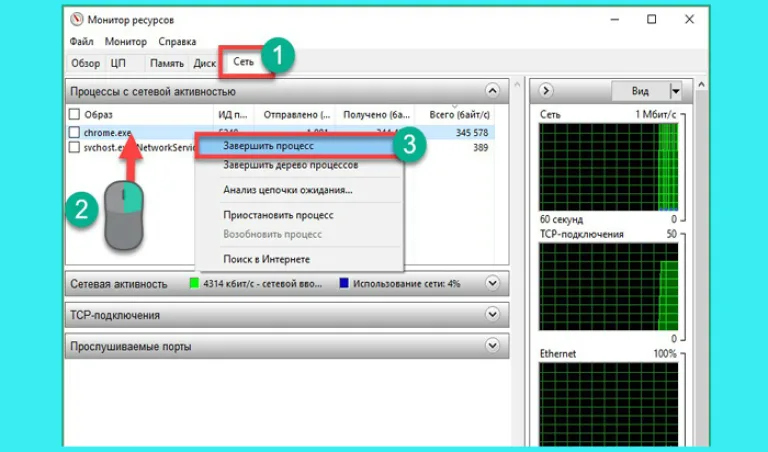768x452 pixels.
Task: Tick the svchost.exe checkbox
Action: point(74,147)
